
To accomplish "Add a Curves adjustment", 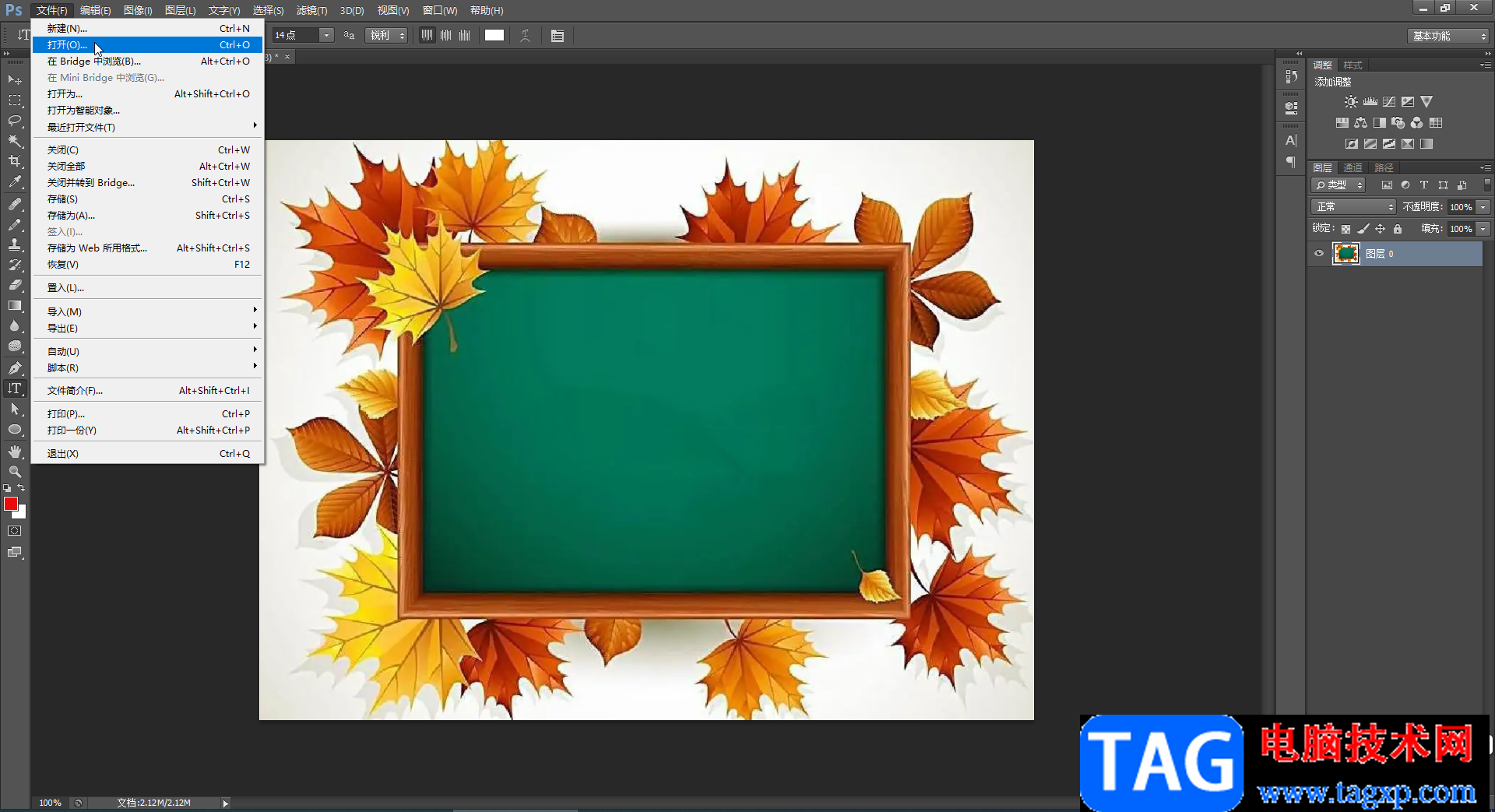I will (x=1389, y=102).
